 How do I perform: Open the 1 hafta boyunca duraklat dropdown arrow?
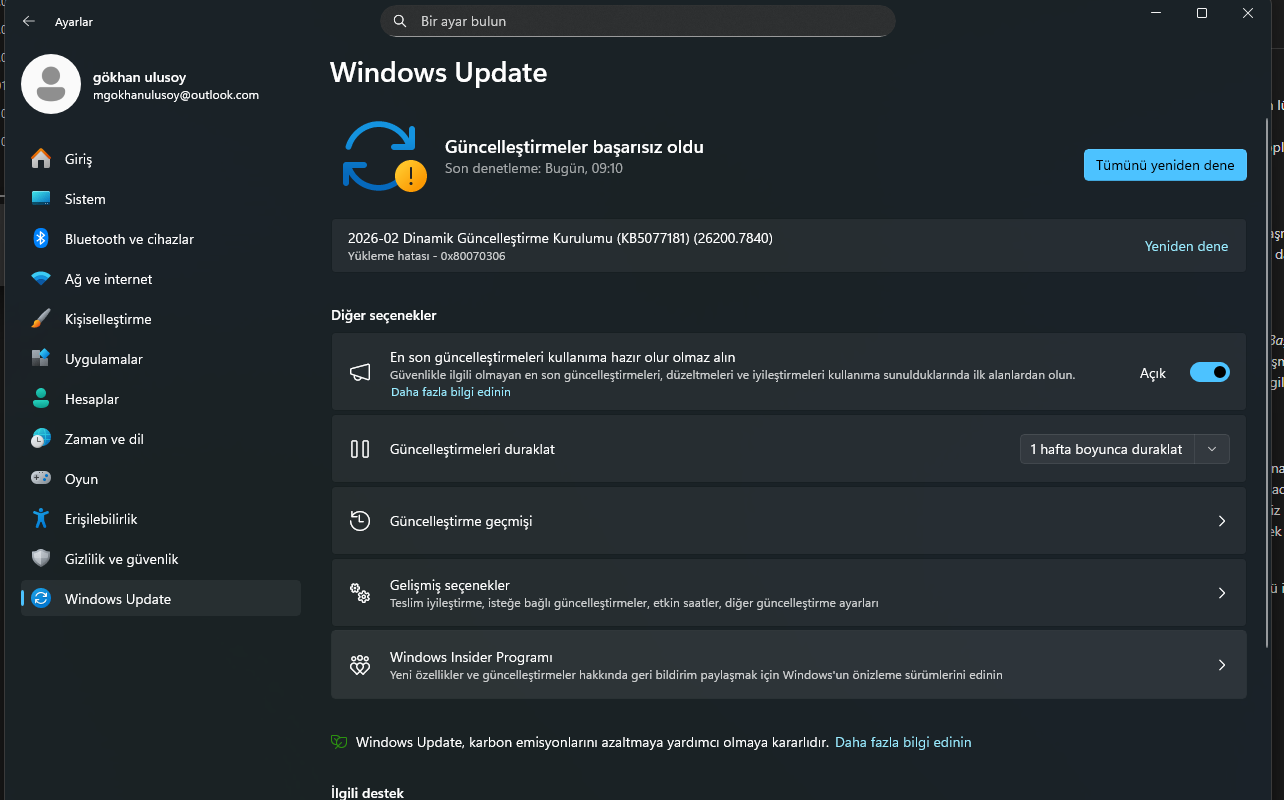pyautogui.click(x=1212, y=449)
